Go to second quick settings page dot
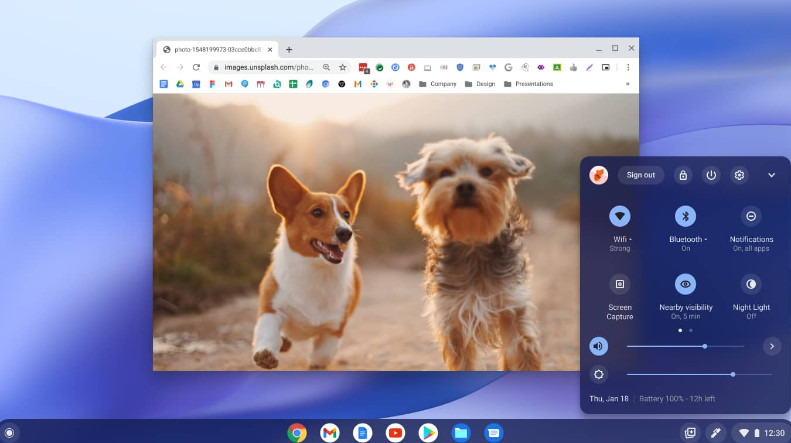The width and height of the screenshot is (791, 443). [691, 330]
